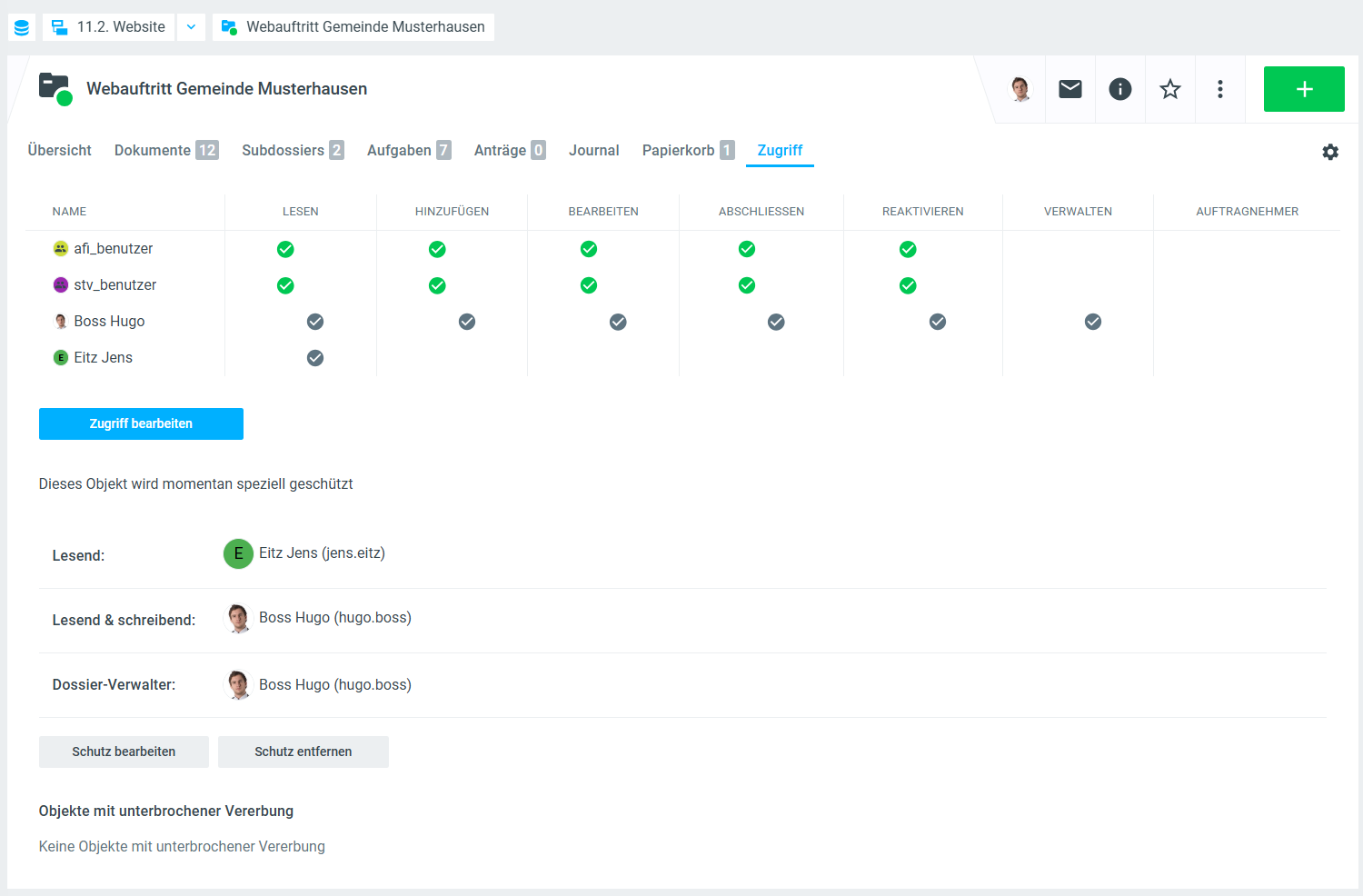Click the dossier folder icon beside title

click(55, 89)
